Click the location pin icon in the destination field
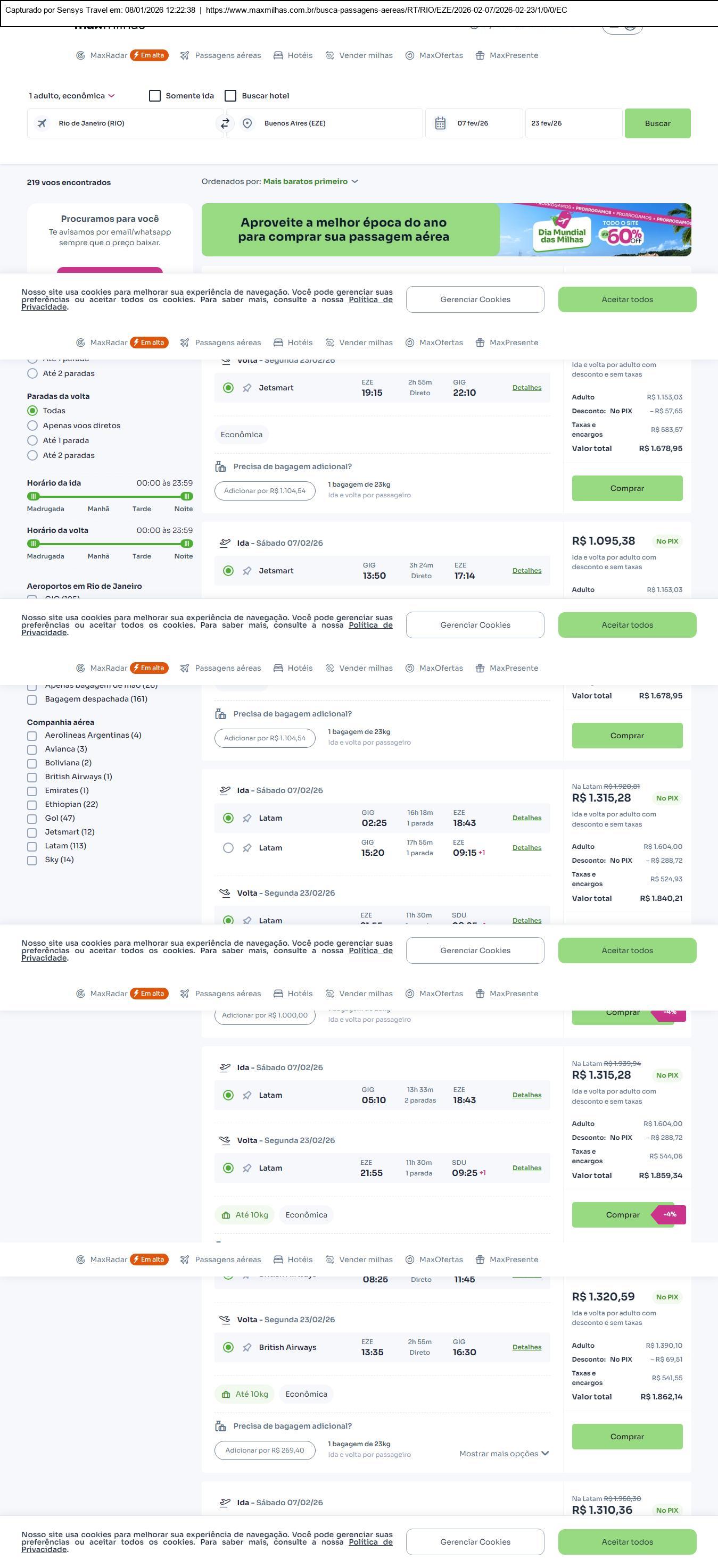Image resolution: width=718 pixels, height=1568 pixels. tap(247, 123)
